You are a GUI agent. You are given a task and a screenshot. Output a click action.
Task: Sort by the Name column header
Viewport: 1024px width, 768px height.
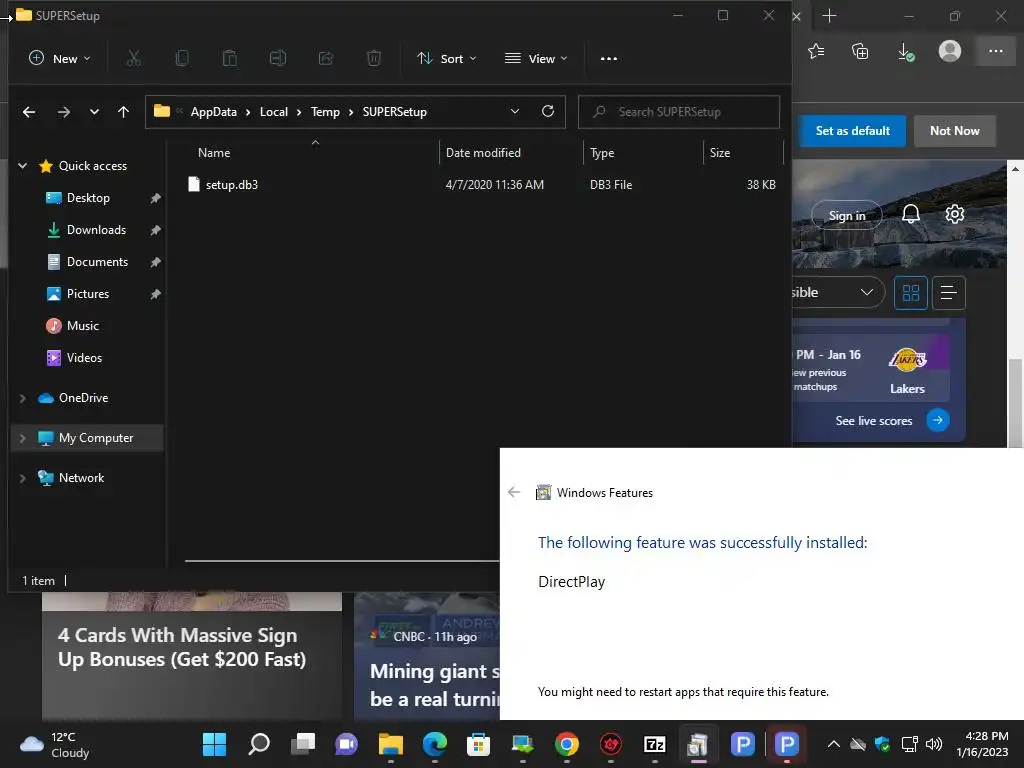click(x=214, y=153)
